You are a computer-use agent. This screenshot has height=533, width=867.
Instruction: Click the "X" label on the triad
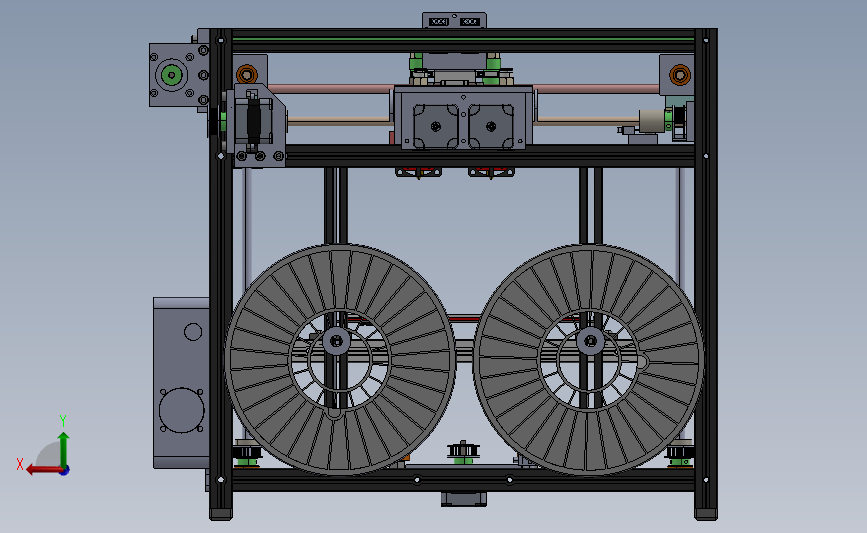[x=20, y=464]
